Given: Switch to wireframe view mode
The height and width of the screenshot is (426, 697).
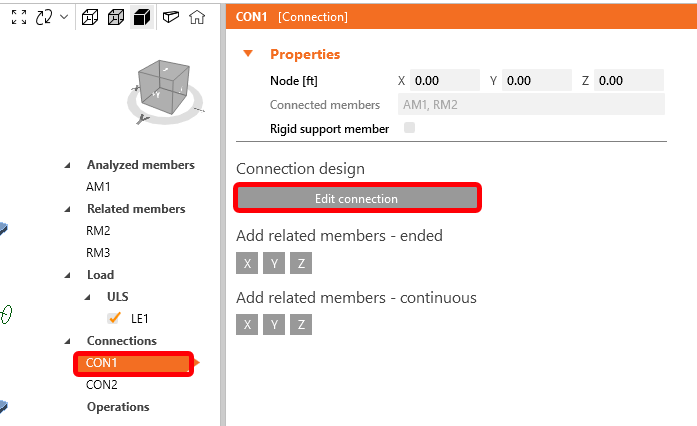Looking at the screenshot, I should pos(89,17).
